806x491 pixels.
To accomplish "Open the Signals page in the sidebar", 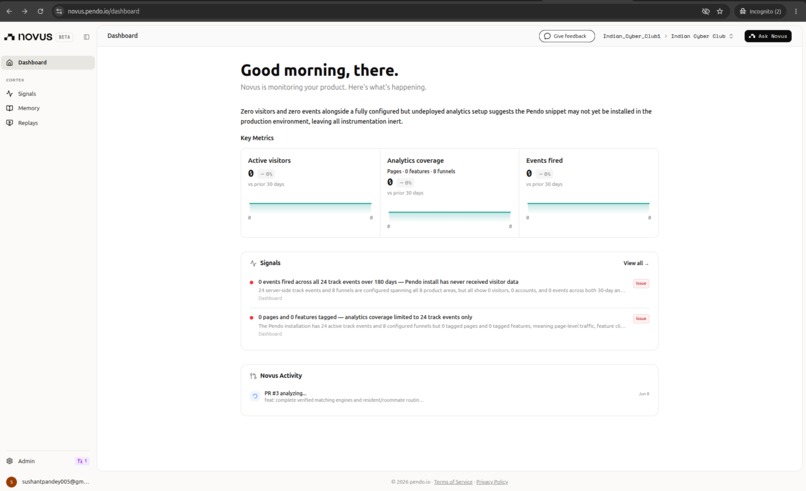I will point(48,94).
